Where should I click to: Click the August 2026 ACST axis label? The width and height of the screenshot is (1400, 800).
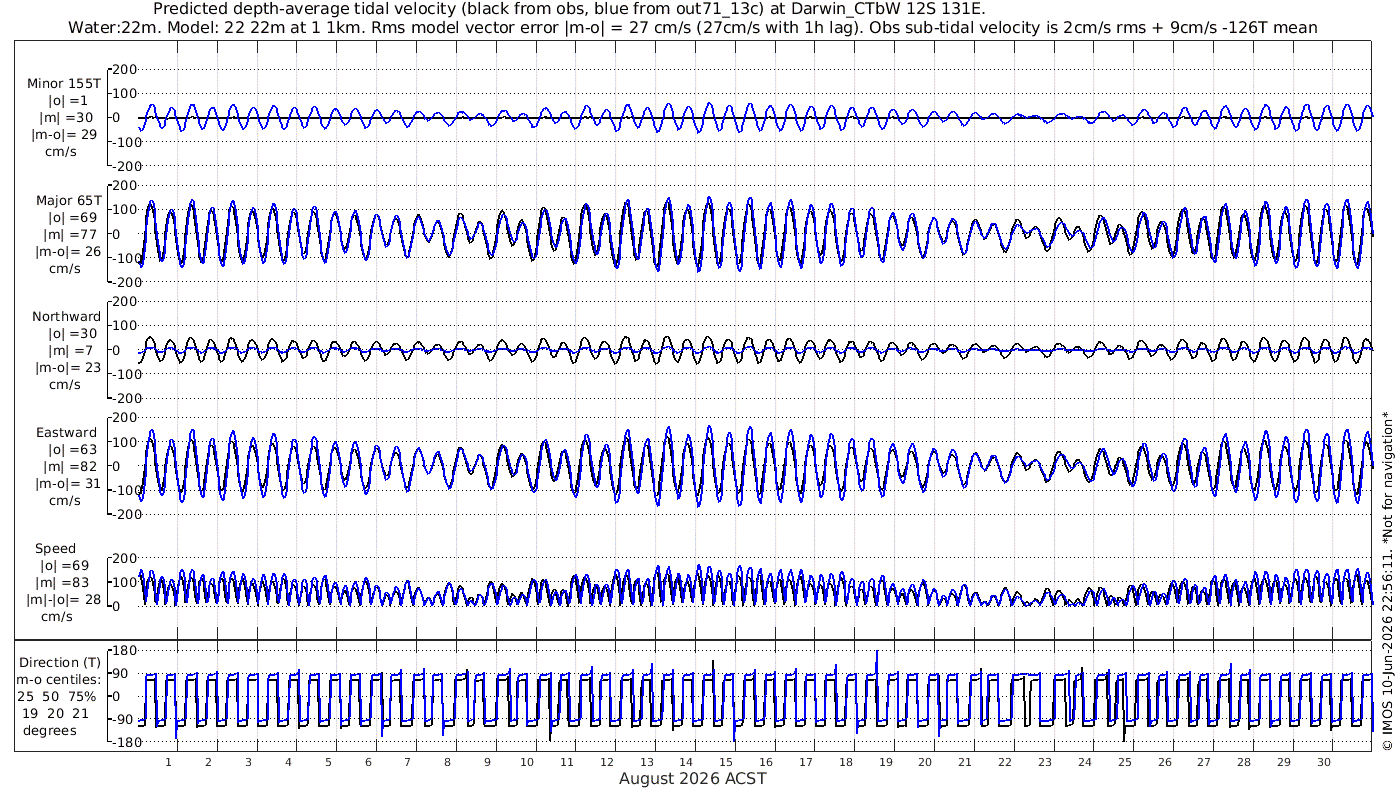click(x=693, y=778)
